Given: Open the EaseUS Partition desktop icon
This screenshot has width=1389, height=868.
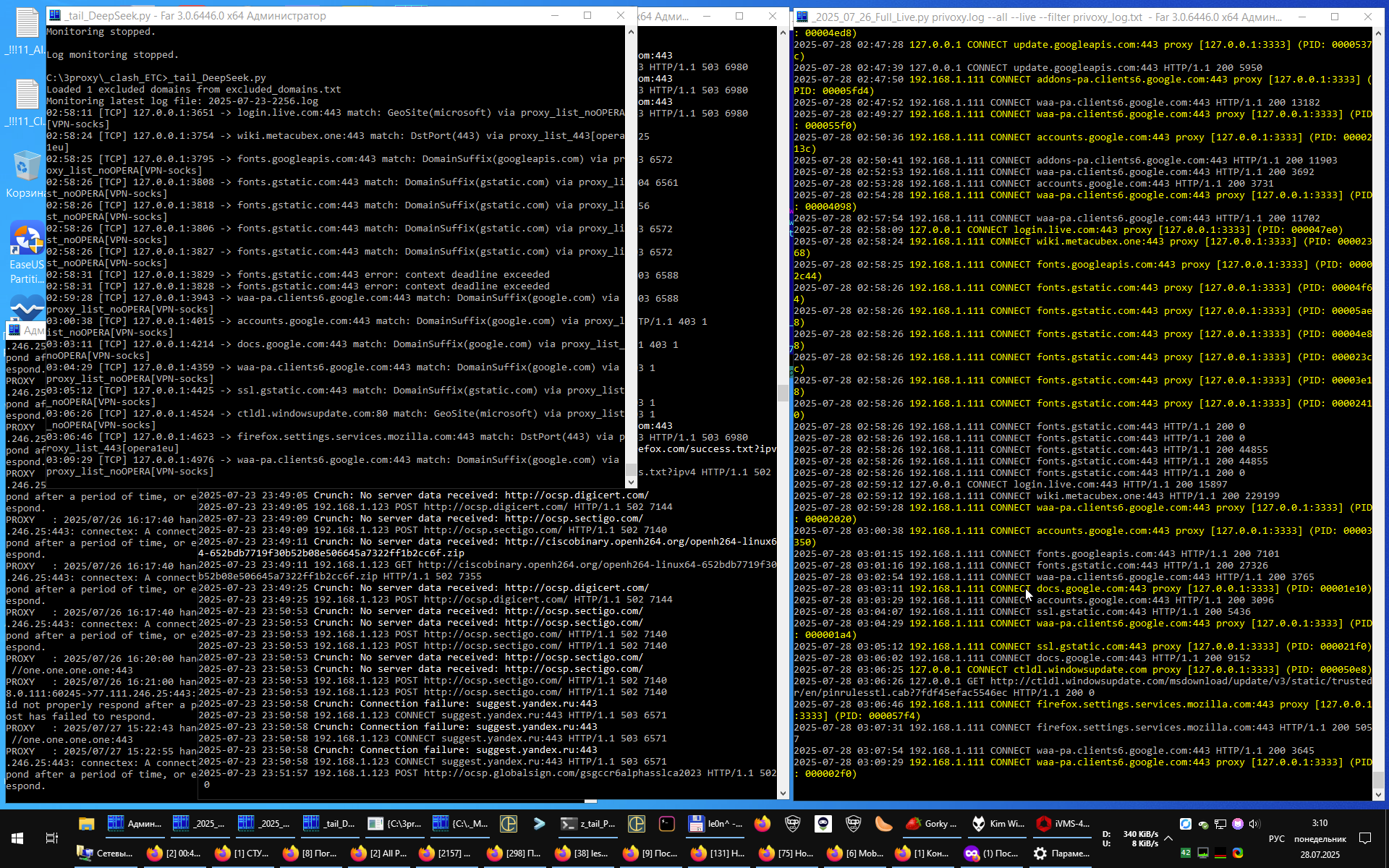Looking at the screenshot, I should pyautogui.click(x=26, y=252).
